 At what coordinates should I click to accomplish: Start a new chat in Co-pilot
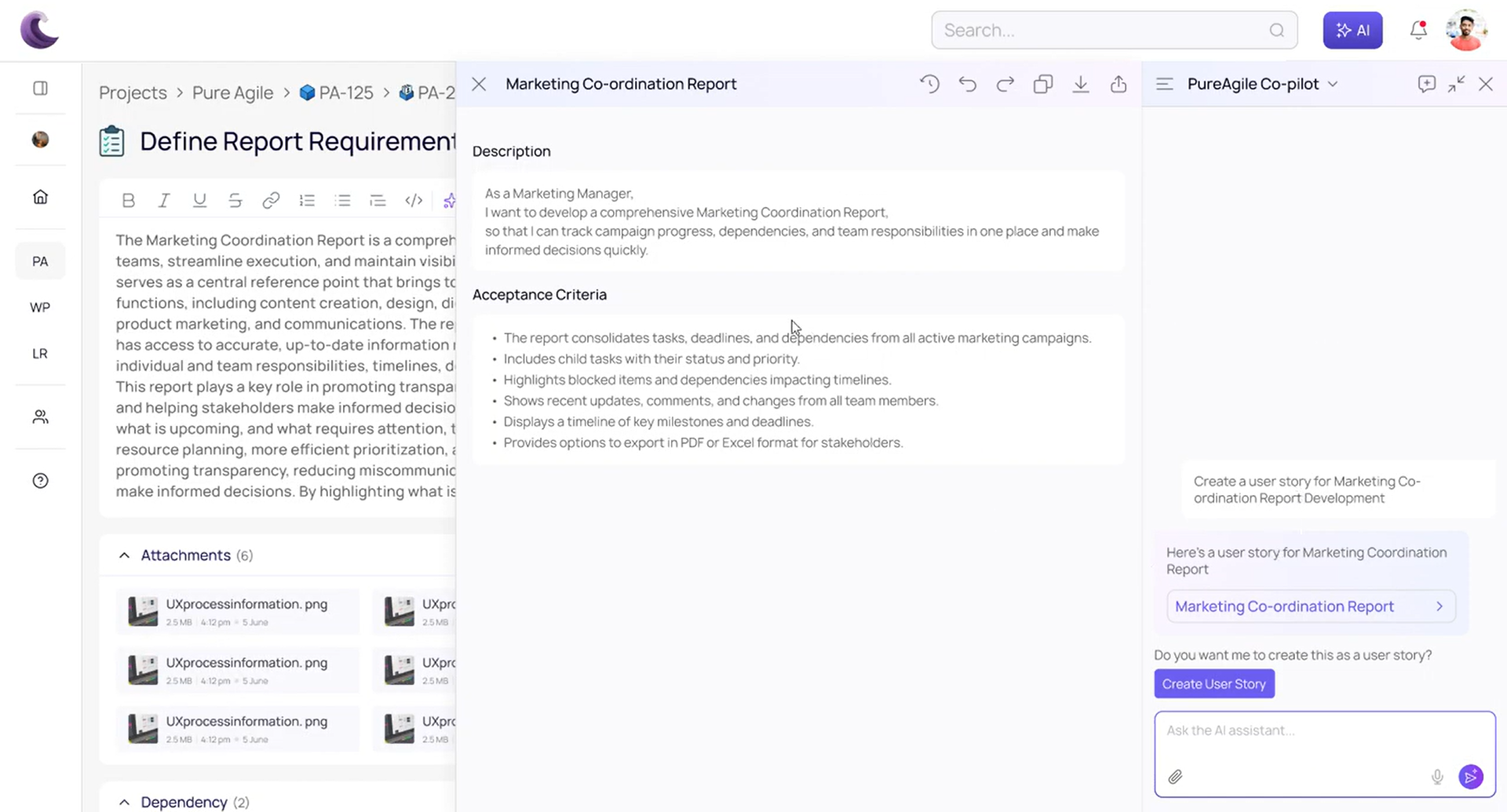(x=1426, y=84)
